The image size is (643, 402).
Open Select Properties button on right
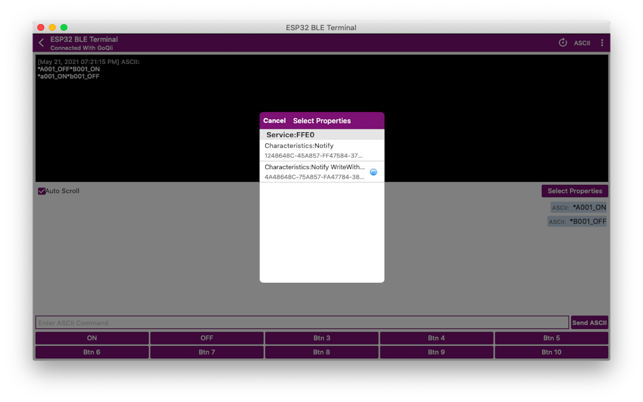tap(575, 191)
